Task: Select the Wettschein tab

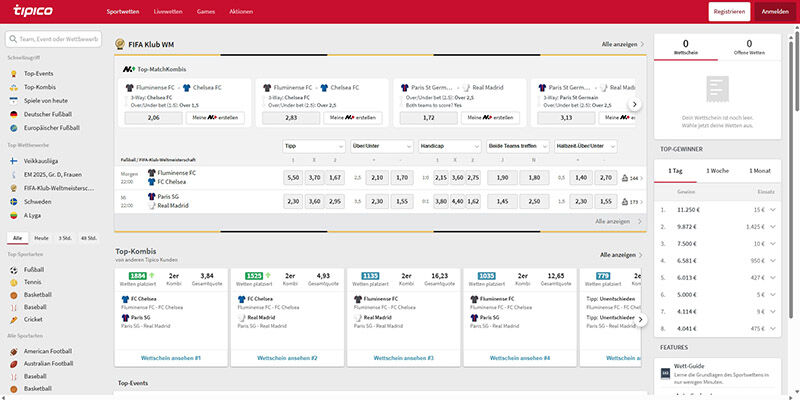Action: 686,47
